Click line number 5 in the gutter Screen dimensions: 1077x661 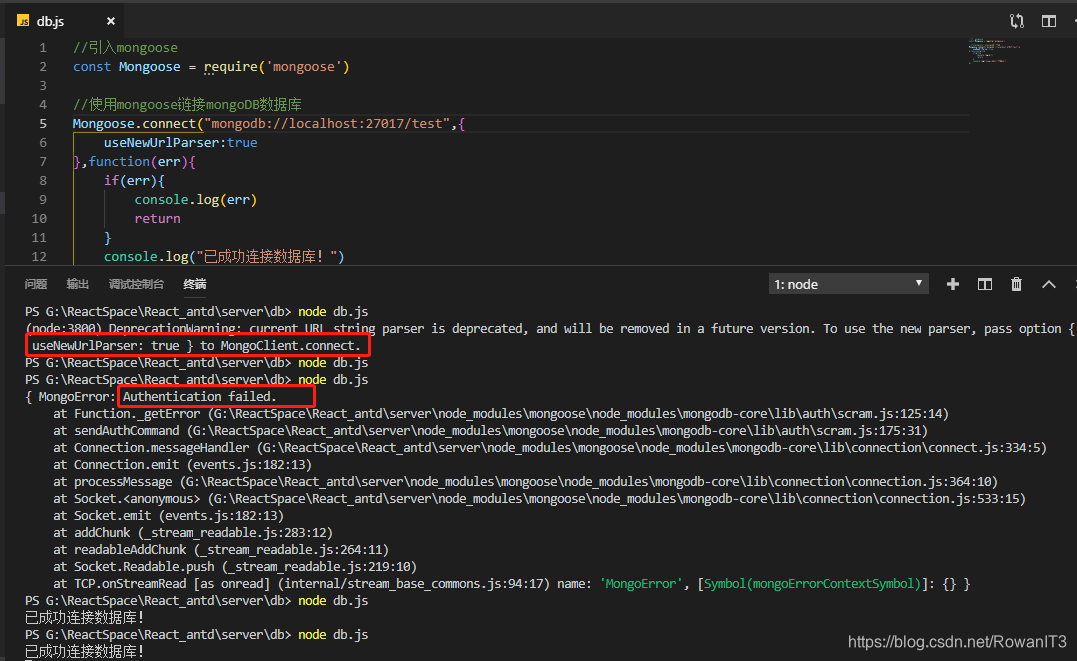point(43,124)
